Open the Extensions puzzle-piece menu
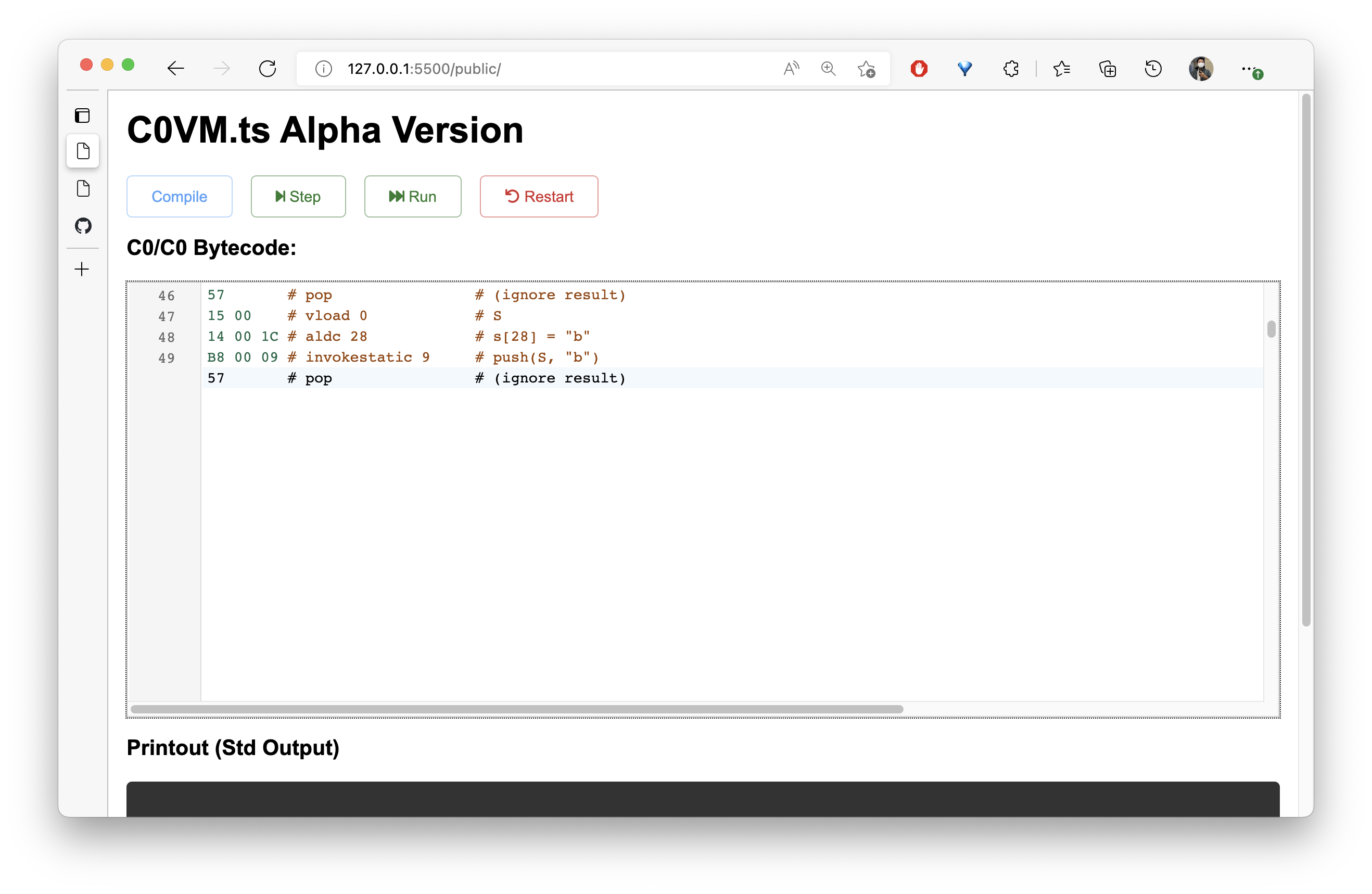This screenshot has height=894, width=1372. coord(1011,69)
